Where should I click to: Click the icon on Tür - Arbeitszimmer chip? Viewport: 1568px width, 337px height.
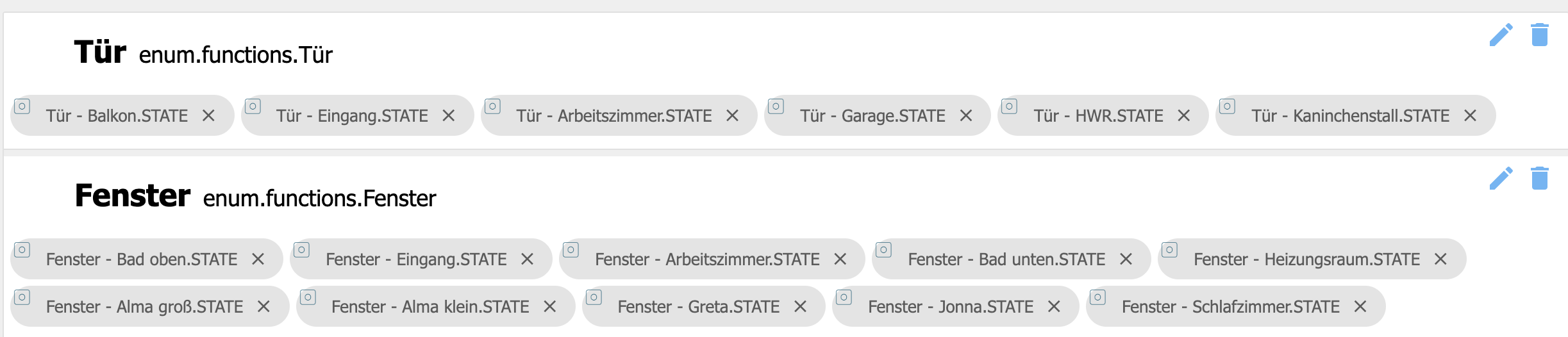tap(492, 106)
